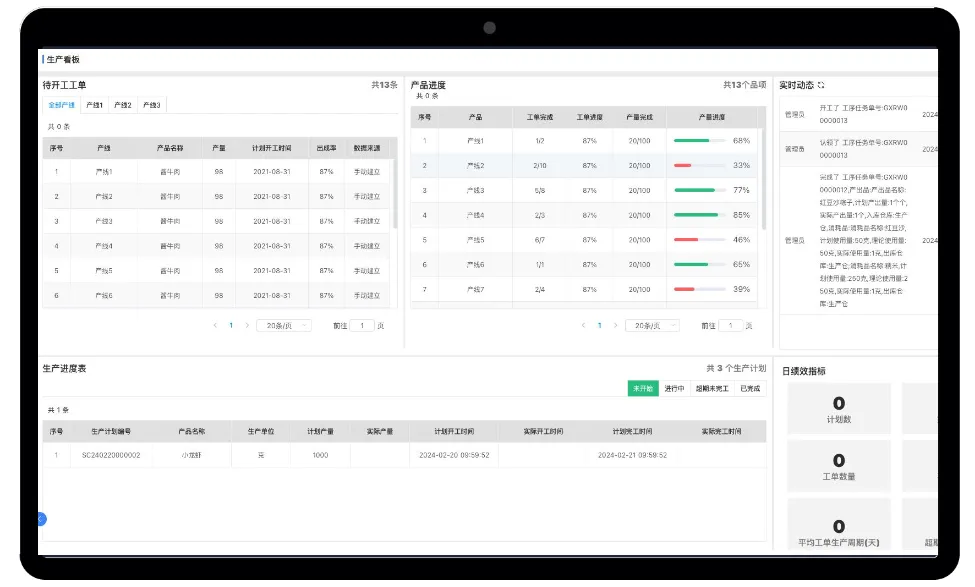Click the 6/7 工单完成 value
This screenshot has width=975, height=587.
[x=540, y=240]
